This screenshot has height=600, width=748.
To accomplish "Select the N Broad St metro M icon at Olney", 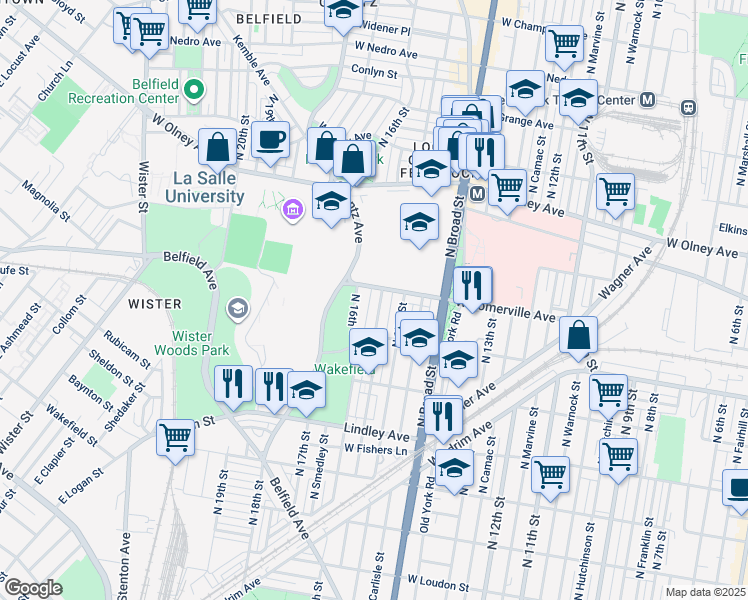I will pos(478,193).
